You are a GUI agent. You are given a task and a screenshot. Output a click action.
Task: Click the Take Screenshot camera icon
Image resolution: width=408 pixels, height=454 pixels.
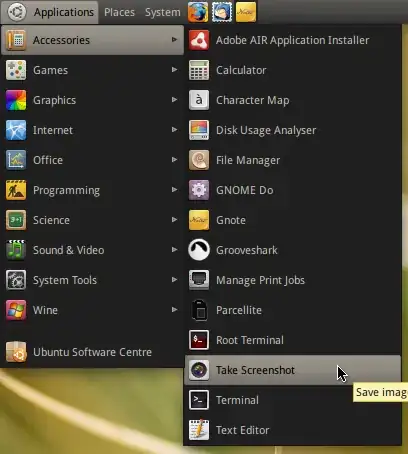point(199,370)
